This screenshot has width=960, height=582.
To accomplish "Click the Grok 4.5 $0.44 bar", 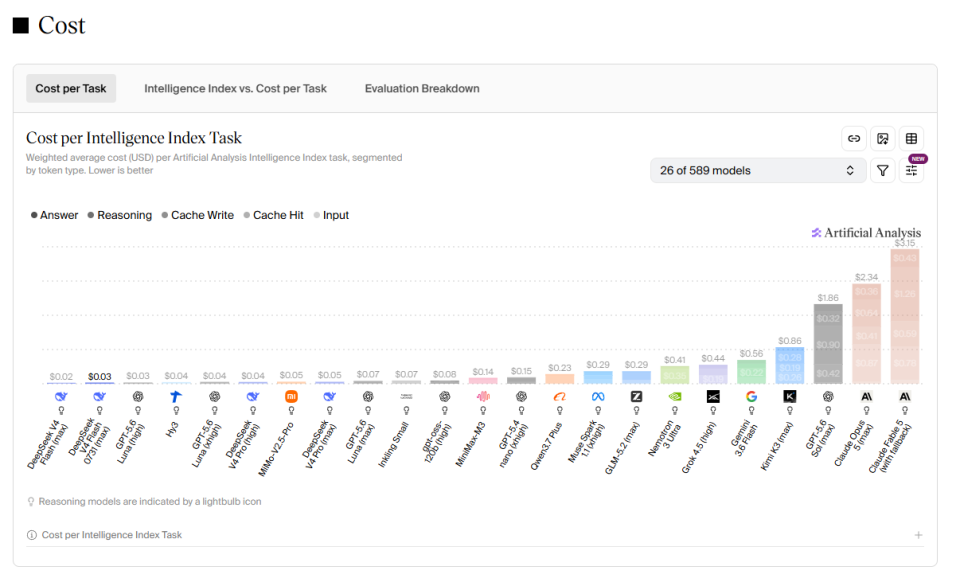I will tap(713, 375).
